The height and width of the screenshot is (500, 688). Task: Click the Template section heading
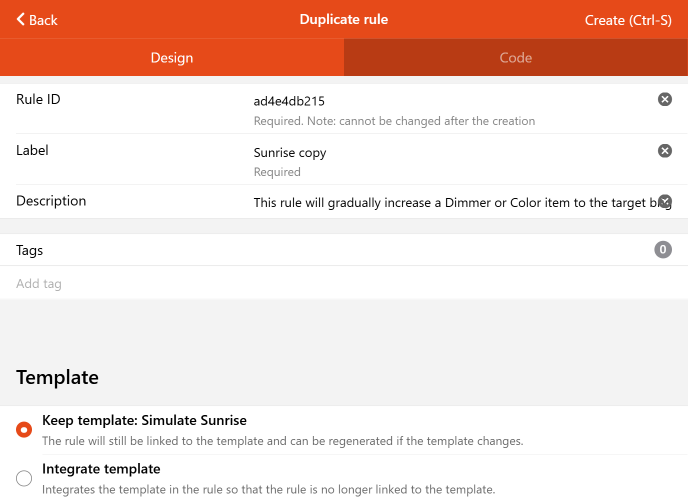(x=57, y=377)
